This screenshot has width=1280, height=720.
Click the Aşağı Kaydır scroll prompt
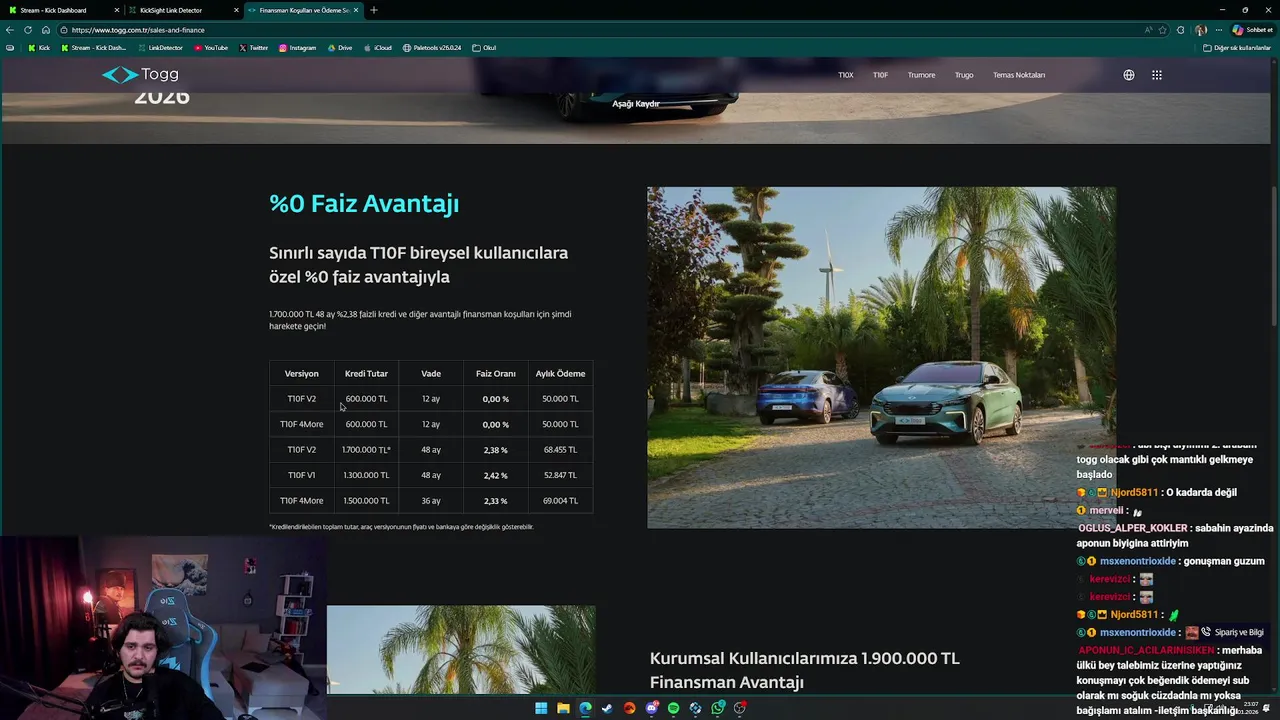tap(636, 104)
